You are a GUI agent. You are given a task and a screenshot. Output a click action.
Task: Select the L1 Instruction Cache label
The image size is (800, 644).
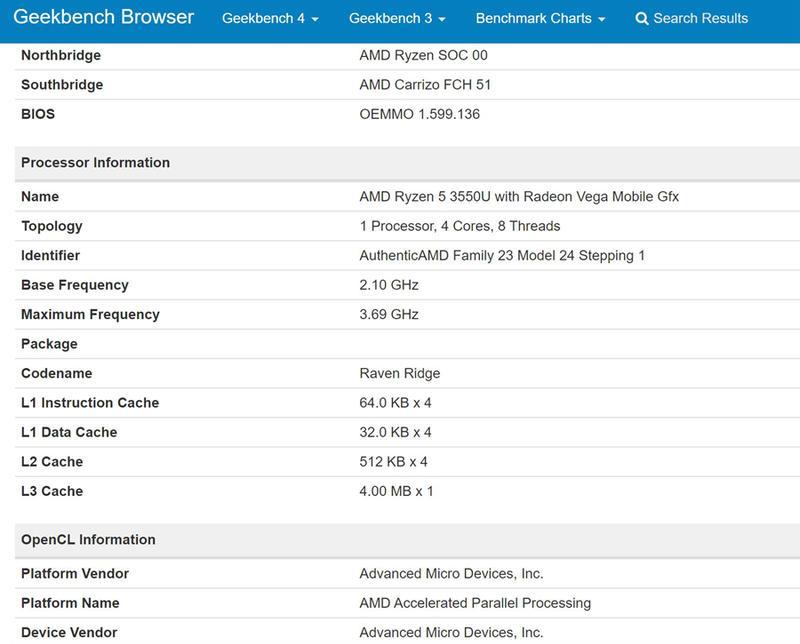coord(90,403)
